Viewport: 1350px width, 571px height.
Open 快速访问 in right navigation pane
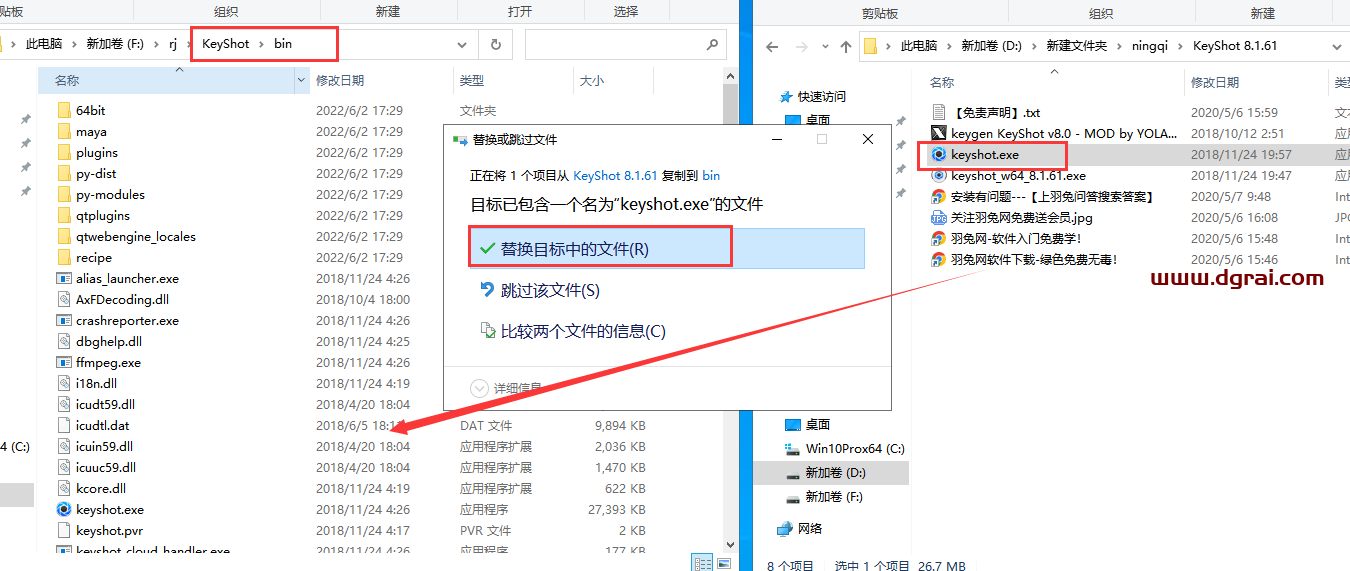[822, 97]
